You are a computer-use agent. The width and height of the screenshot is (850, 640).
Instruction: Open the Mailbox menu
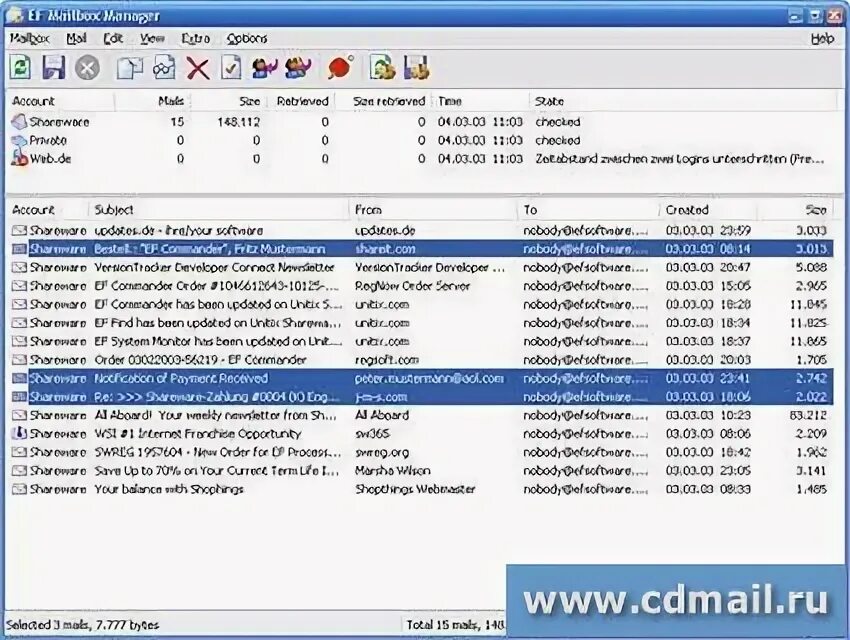[30, 38]
